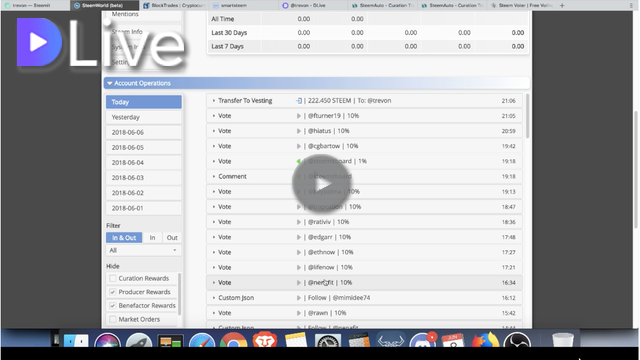This screenshot has height=360, width=640.
Task: Open Notes app from the dock
Action: pos(296,340)
